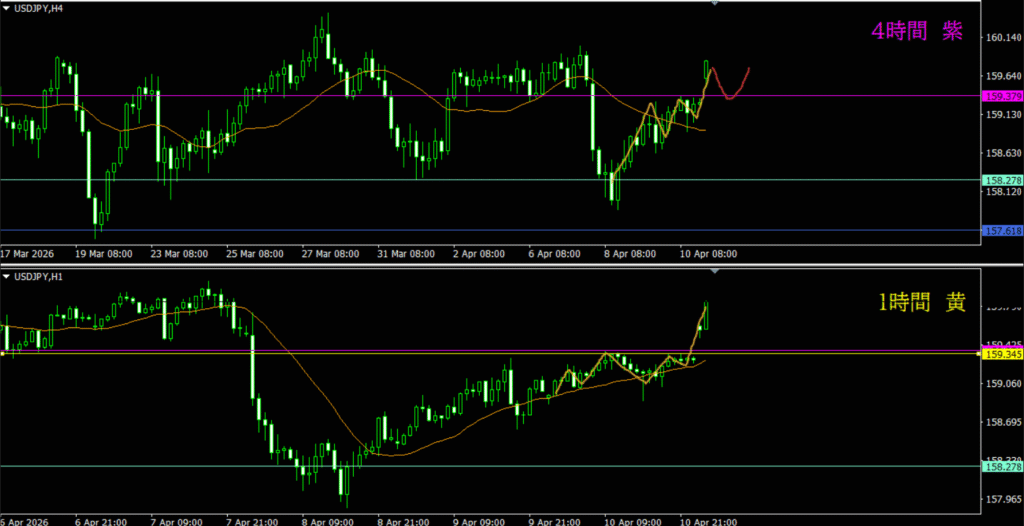
Task: Click the yellow line handle at H1 left edge
Action: (x=3, y=353)
